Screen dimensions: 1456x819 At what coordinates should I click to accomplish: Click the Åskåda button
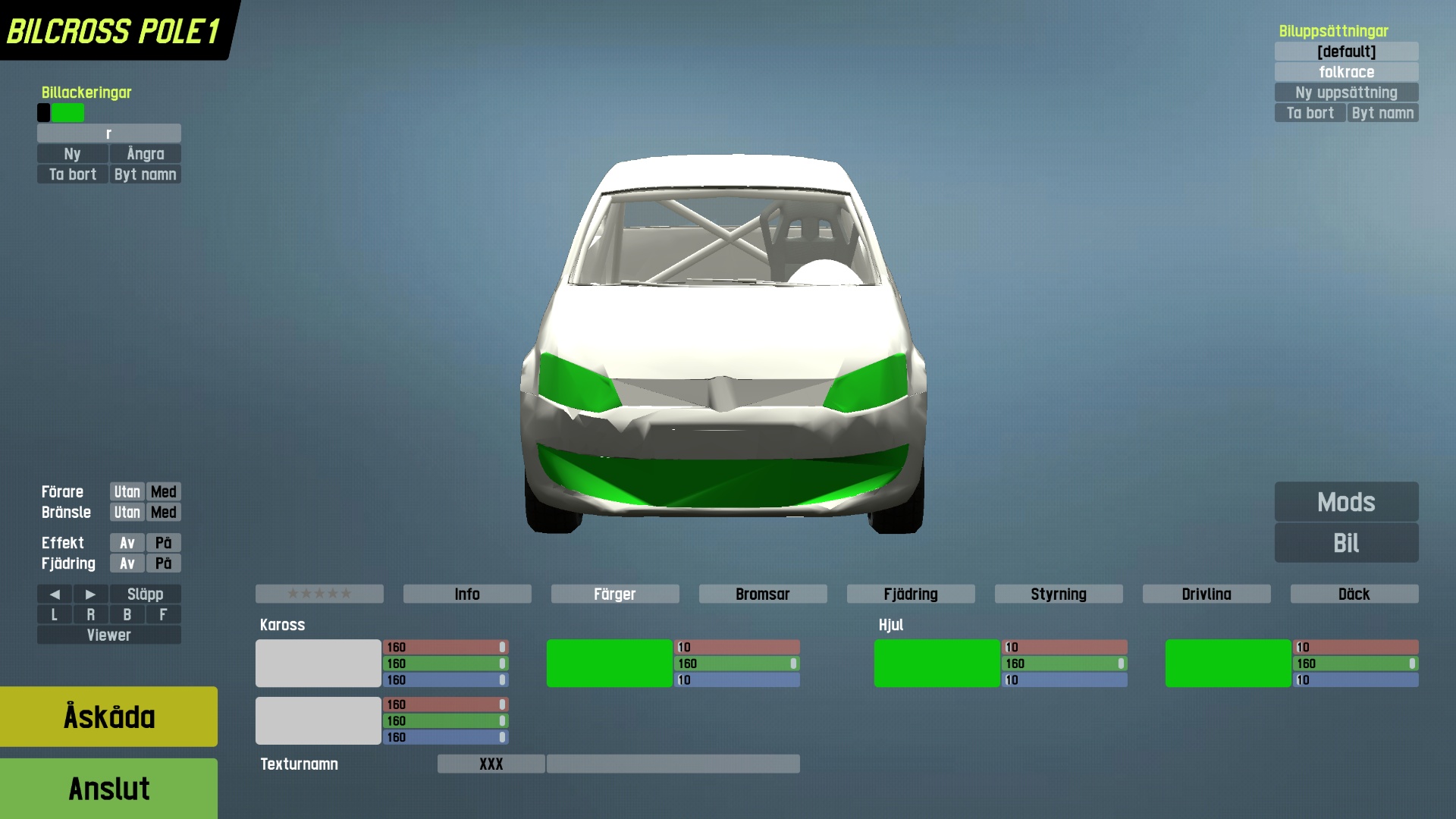pos(108,717)
